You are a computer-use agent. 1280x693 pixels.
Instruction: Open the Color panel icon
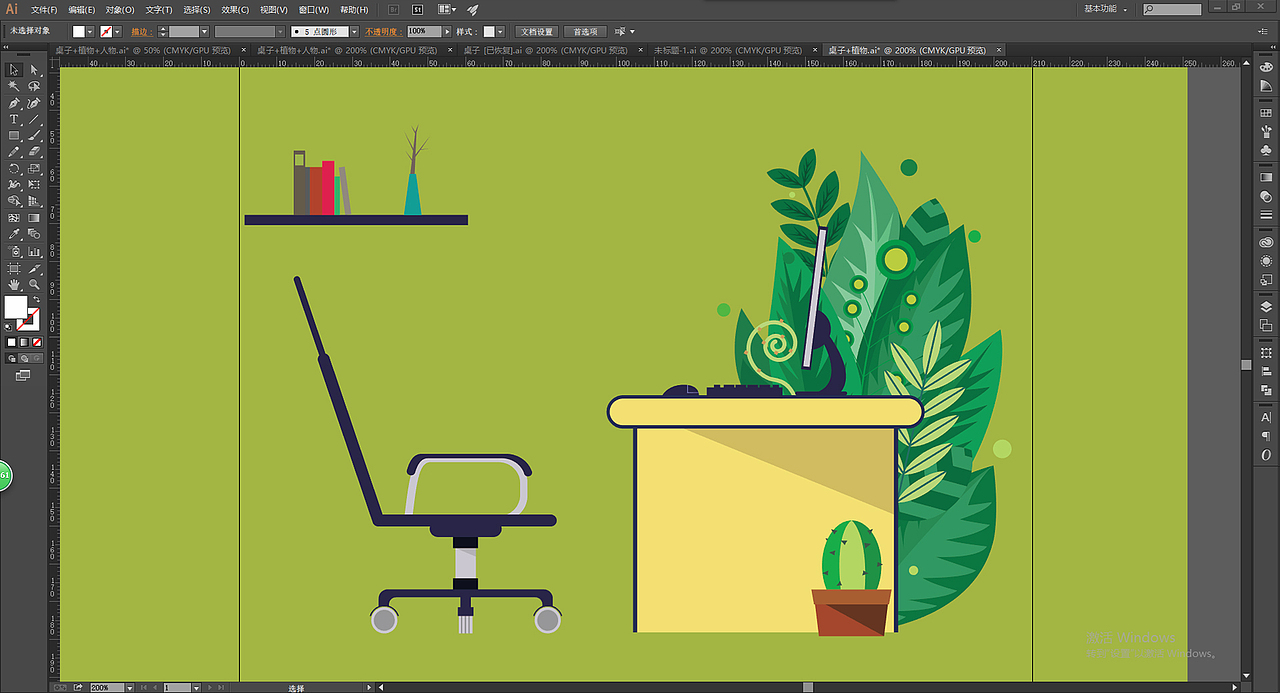click(1266, 67)
